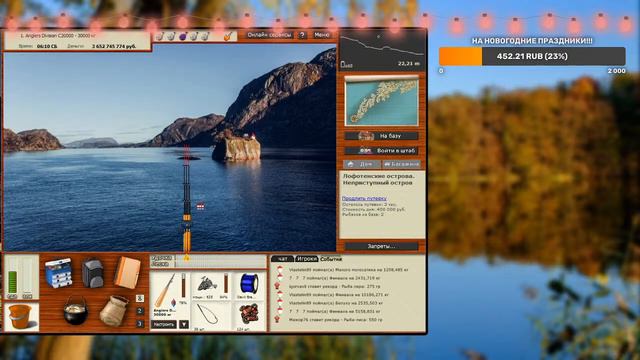Click the Бассейн button
The width and height of the screenshot is (640, 360).
(401, 164)
